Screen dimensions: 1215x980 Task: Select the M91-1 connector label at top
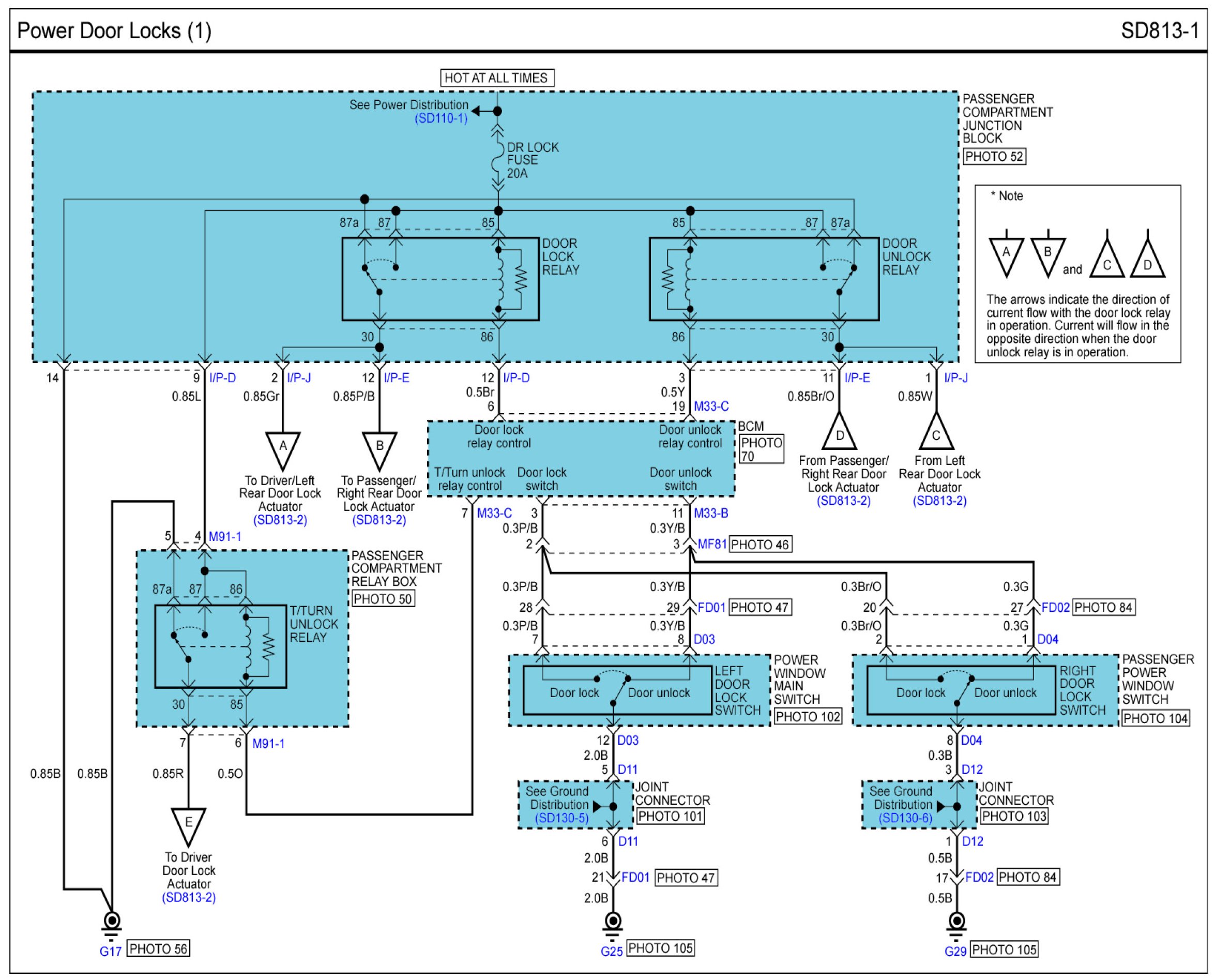(x=224, y=537)
